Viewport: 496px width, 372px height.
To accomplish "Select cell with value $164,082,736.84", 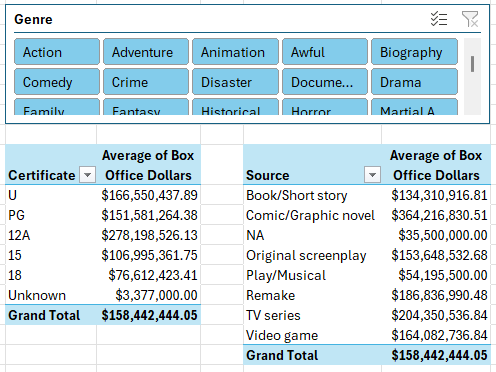I will 436,335.
